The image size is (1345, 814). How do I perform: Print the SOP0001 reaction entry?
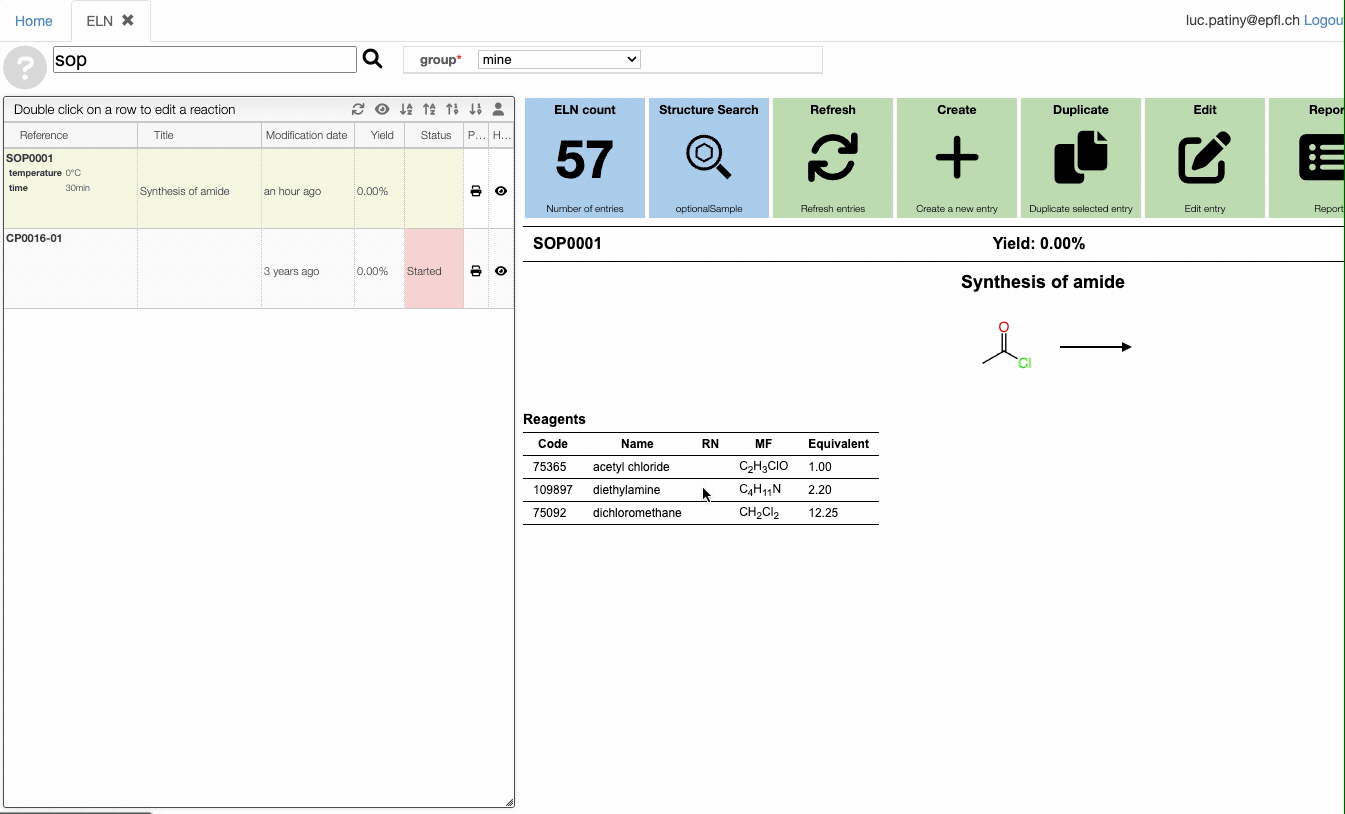(476, 191)
